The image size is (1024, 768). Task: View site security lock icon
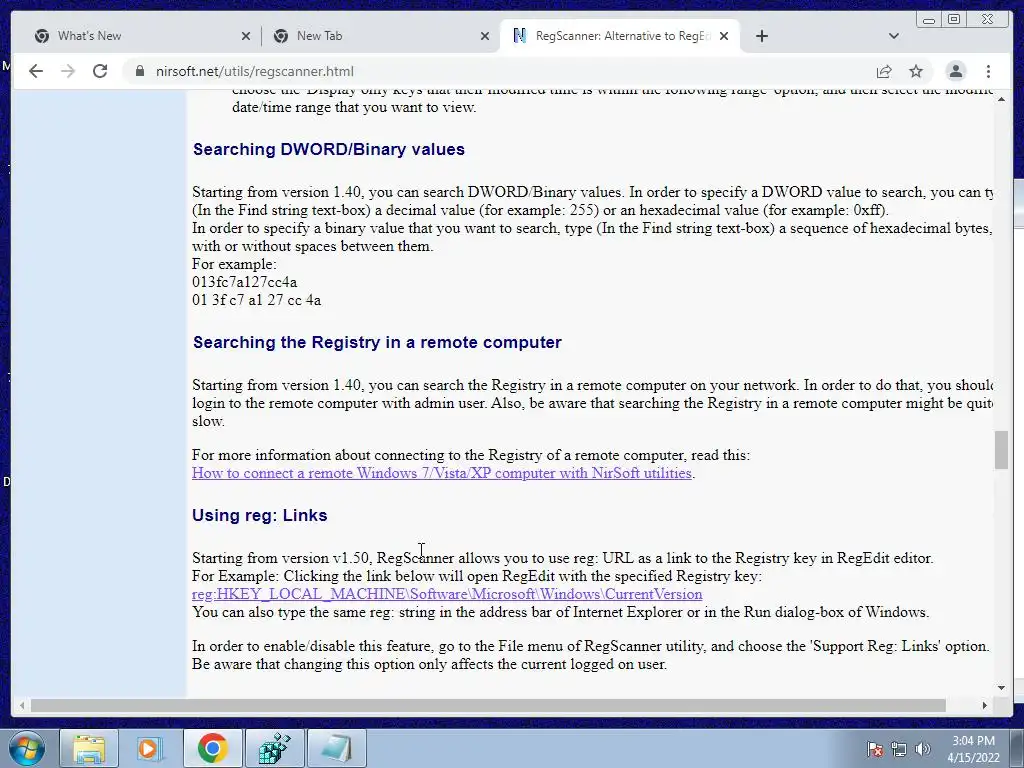point(140,71)
